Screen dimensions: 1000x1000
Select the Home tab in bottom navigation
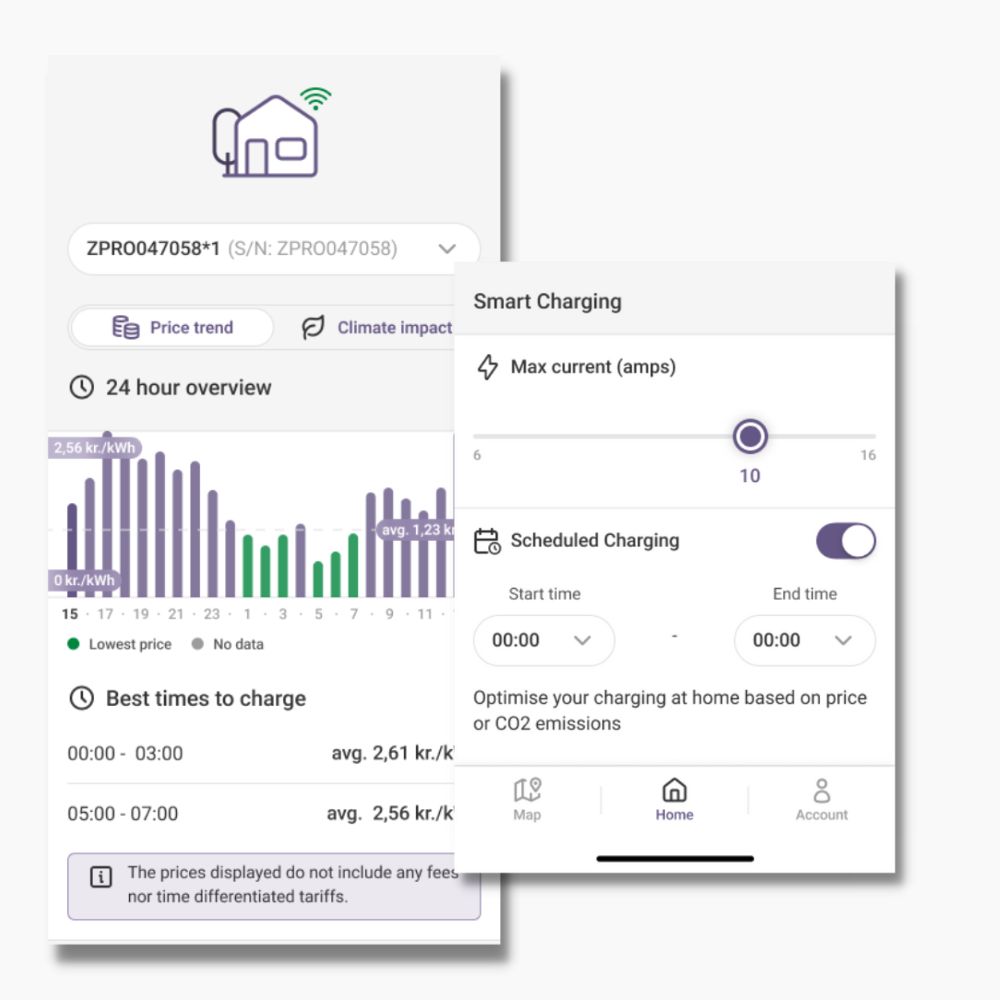pyautogui.click(x=674, y=799)
